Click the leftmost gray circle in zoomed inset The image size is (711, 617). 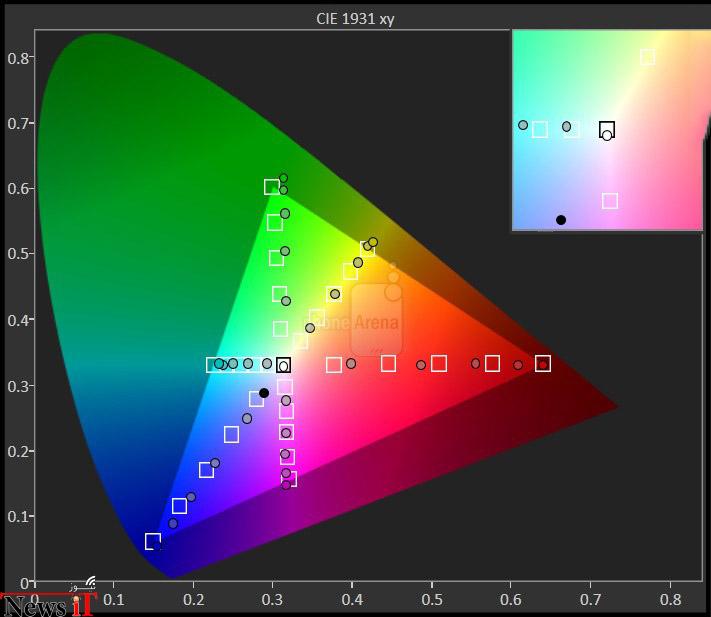click(x=523, y=125)
